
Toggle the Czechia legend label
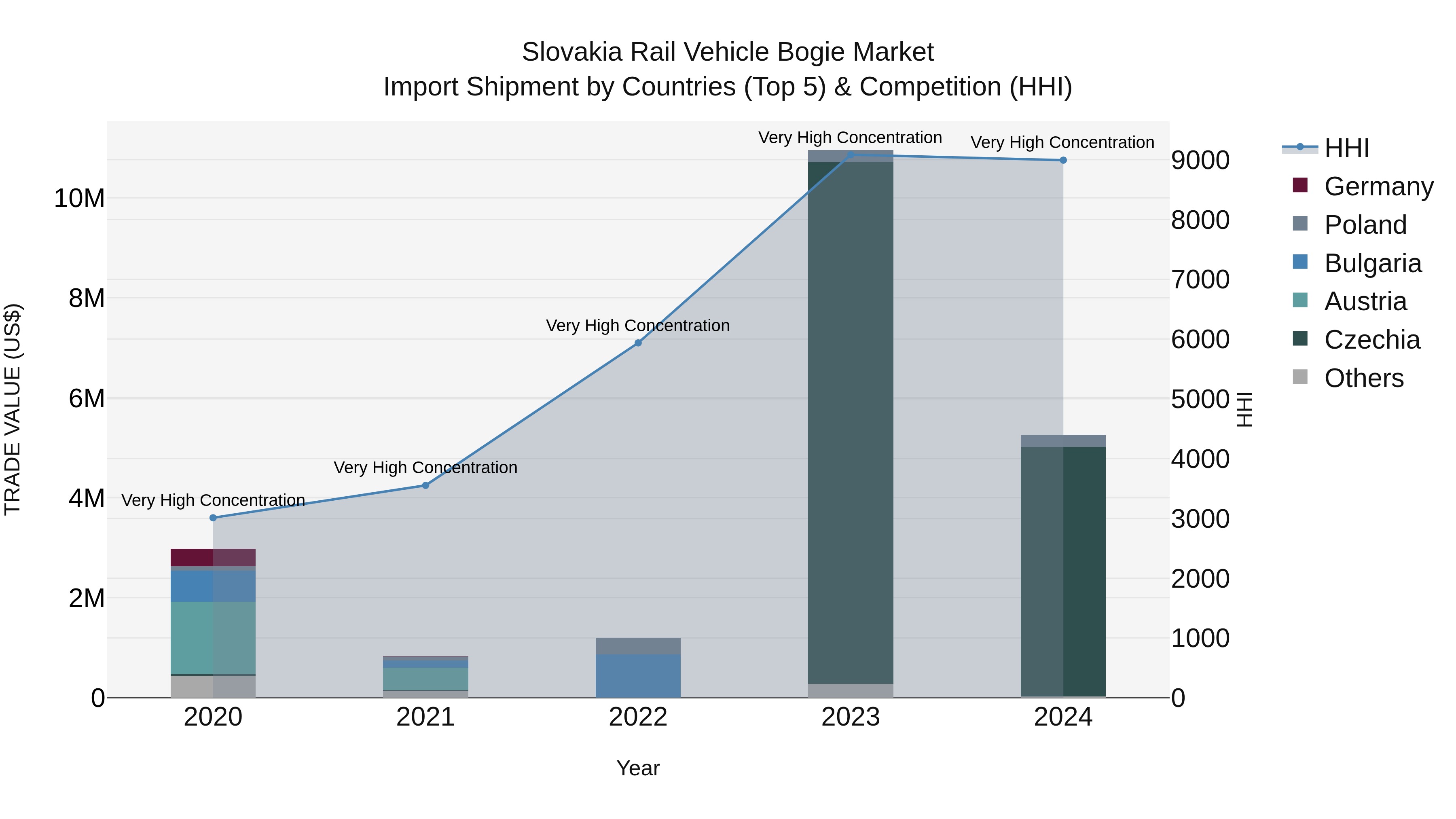pos(1372,340)
